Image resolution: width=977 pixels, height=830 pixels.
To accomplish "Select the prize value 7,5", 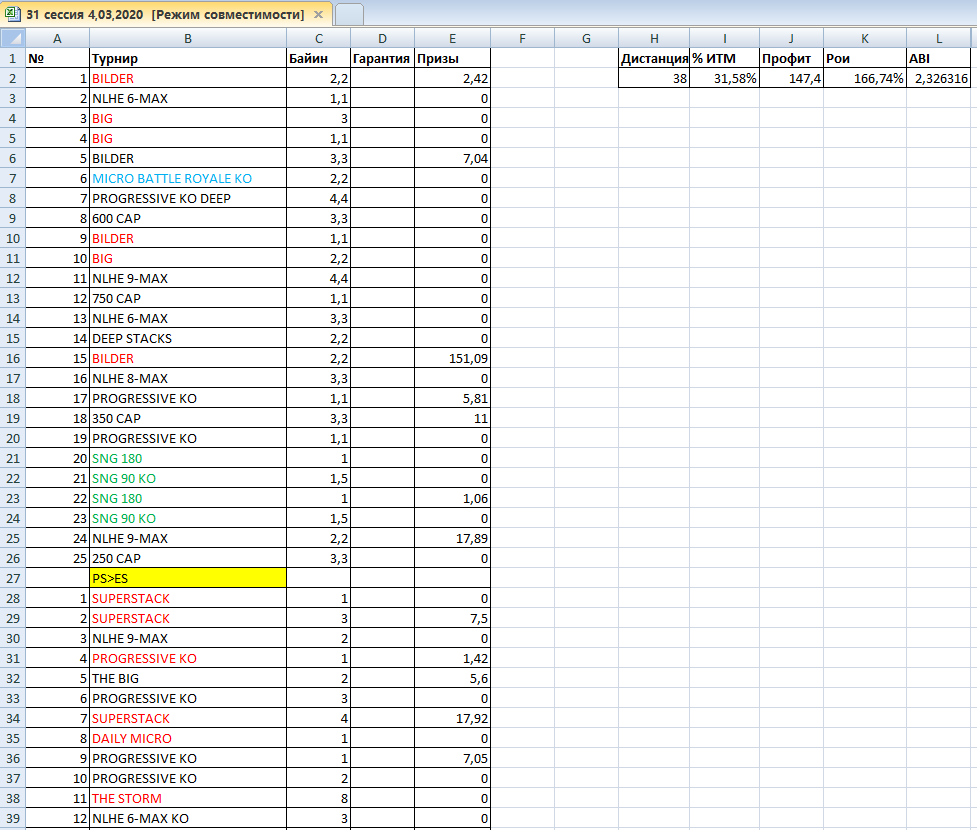I will tap(452, 618).
